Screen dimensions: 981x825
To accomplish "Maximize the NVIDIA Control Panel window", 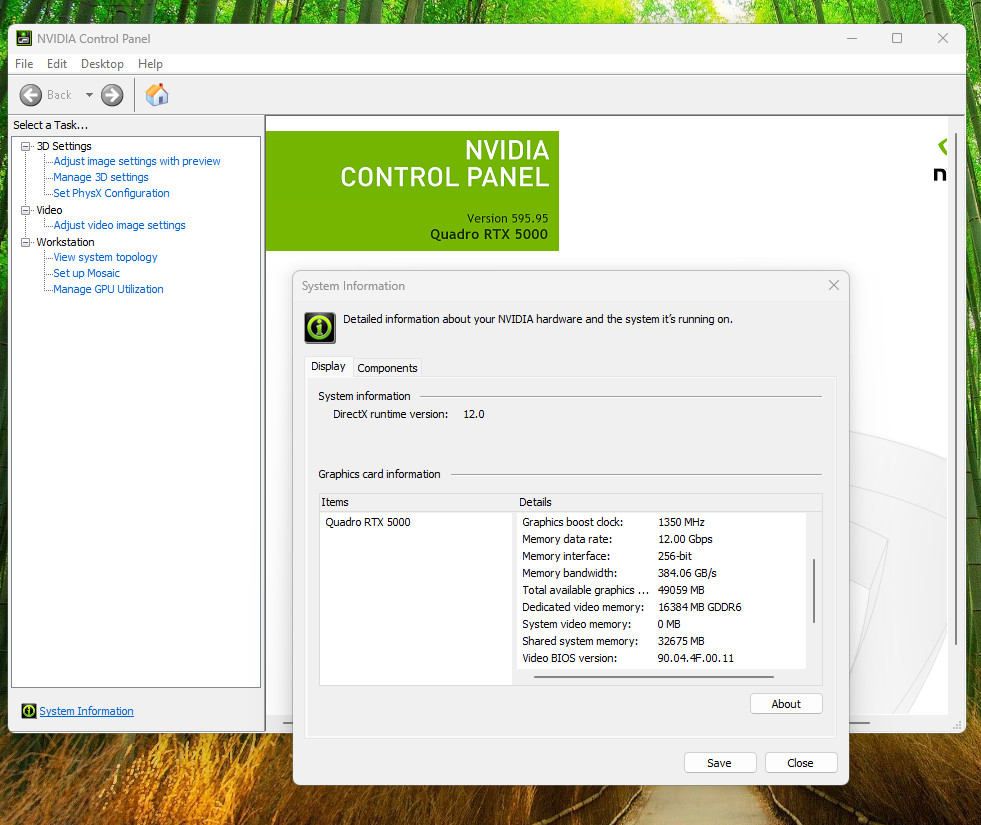I will [897, 38].
